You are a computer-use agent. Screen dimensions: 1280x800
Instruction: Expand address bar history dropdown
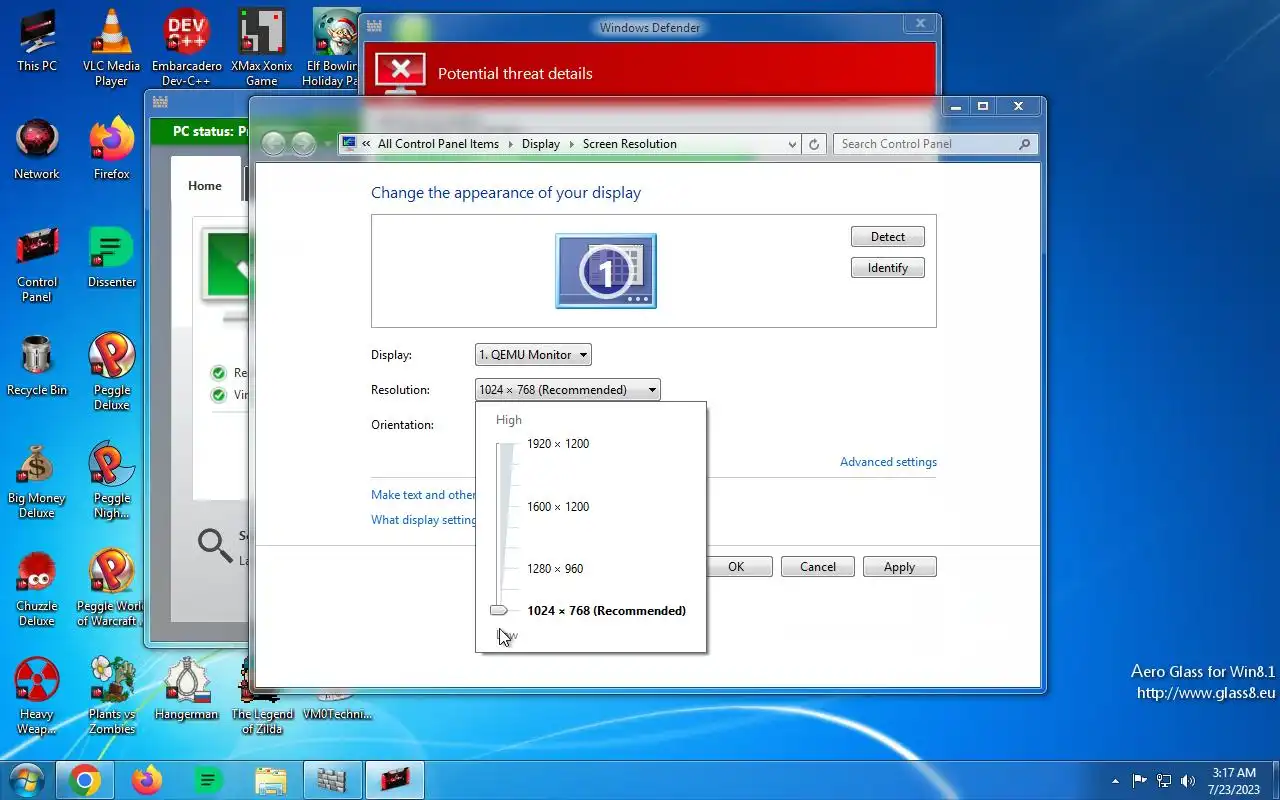click(x=792, y=144)
